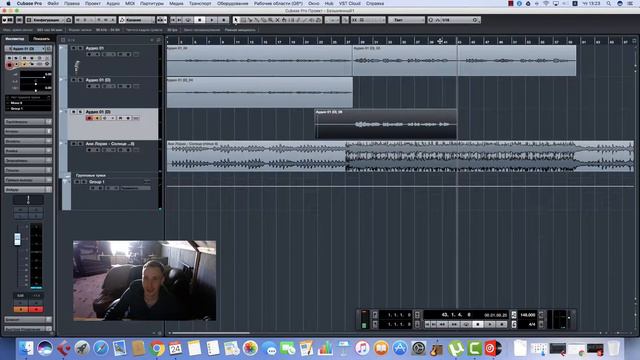
Task: Select the Object Selection arrow tool
Action: pyautogui.click(x=236, y=20)
